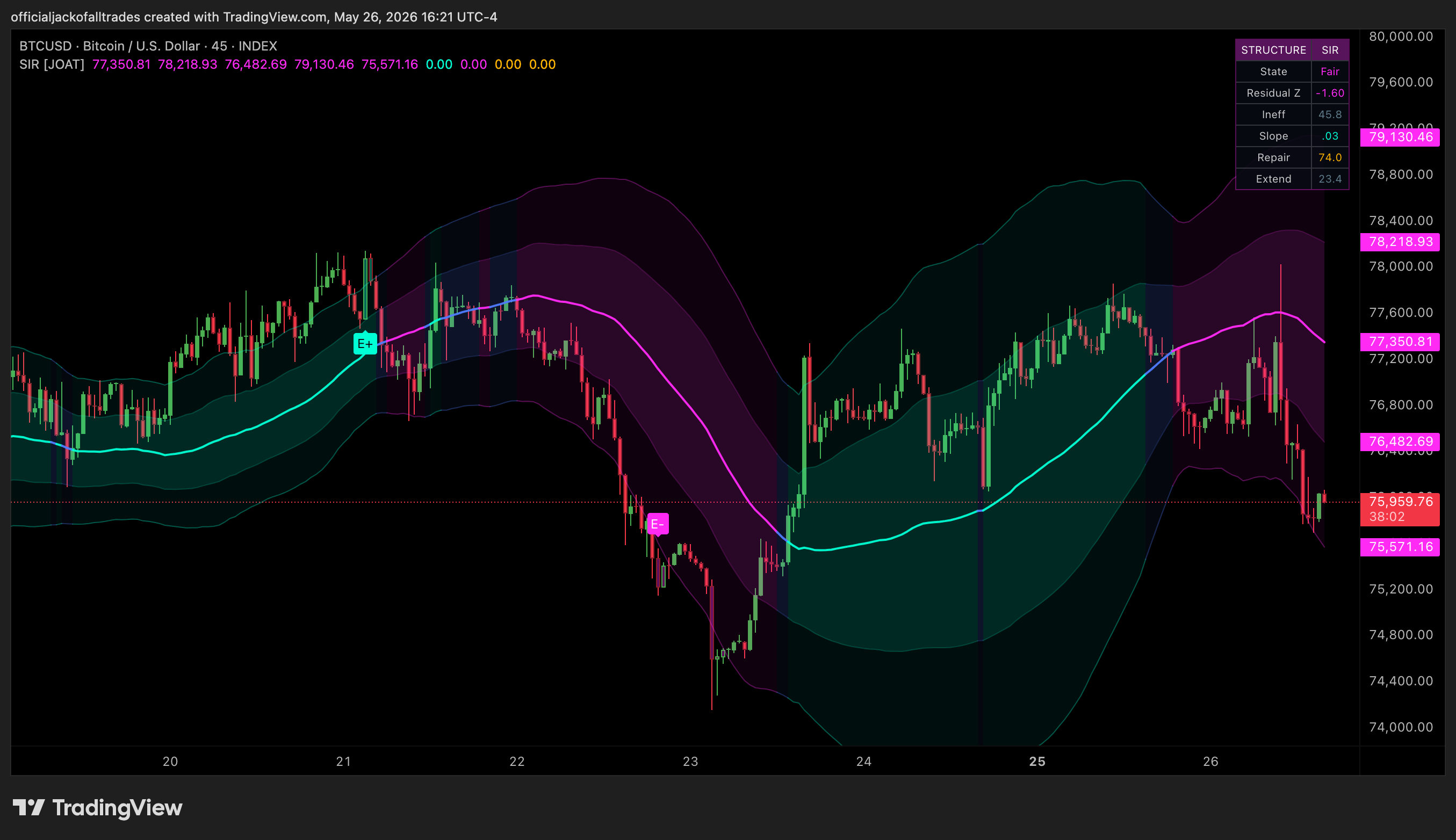Screen dimensions: 1456x840
Task: Click the E+ signal marker on chart
Action: (365, 344)
